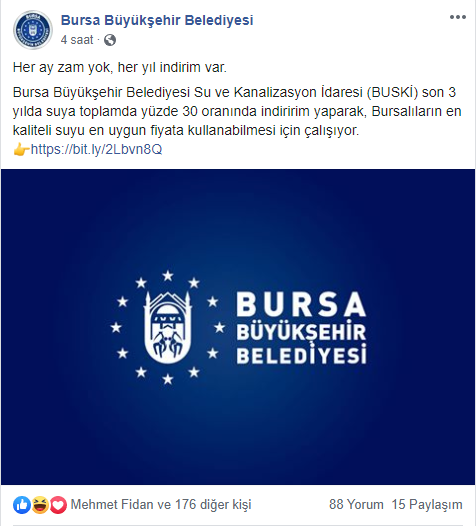The height and width of the screenshot is (526, 476).
Task: Click the '4 saat' post timestamp
Action: click(77, 40)
